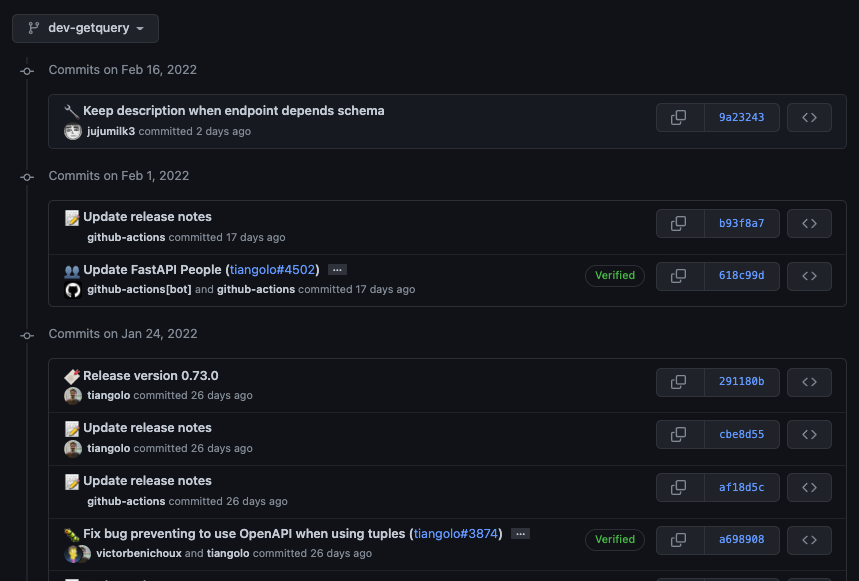Viewport: 859px width, 581px height.
Task: Copy full SHA for commit 618c99d
Action: coord(679,275)
